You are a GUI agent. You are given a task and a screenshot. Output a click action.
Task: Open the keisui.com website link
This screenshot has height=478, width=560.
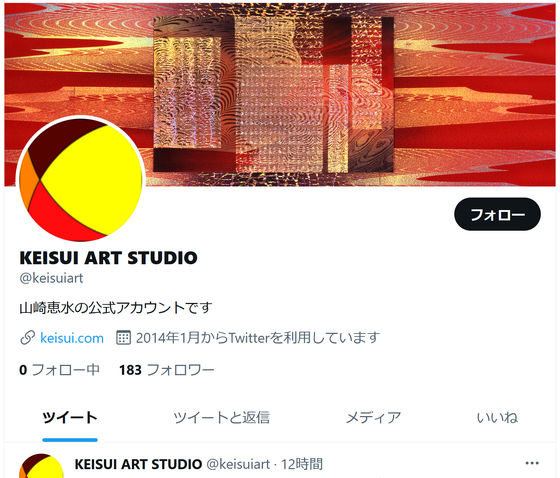pos(72,338)
